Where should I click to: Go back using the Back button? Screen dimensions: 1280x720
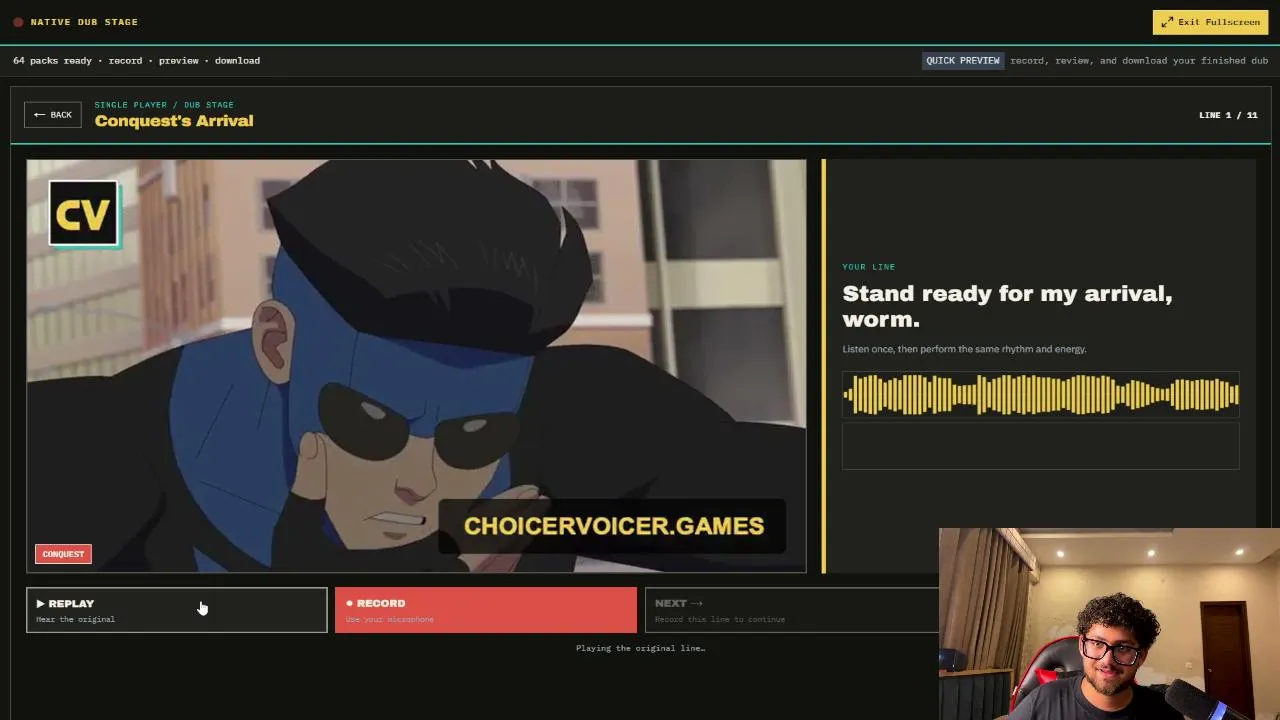(x=53, y=115)
